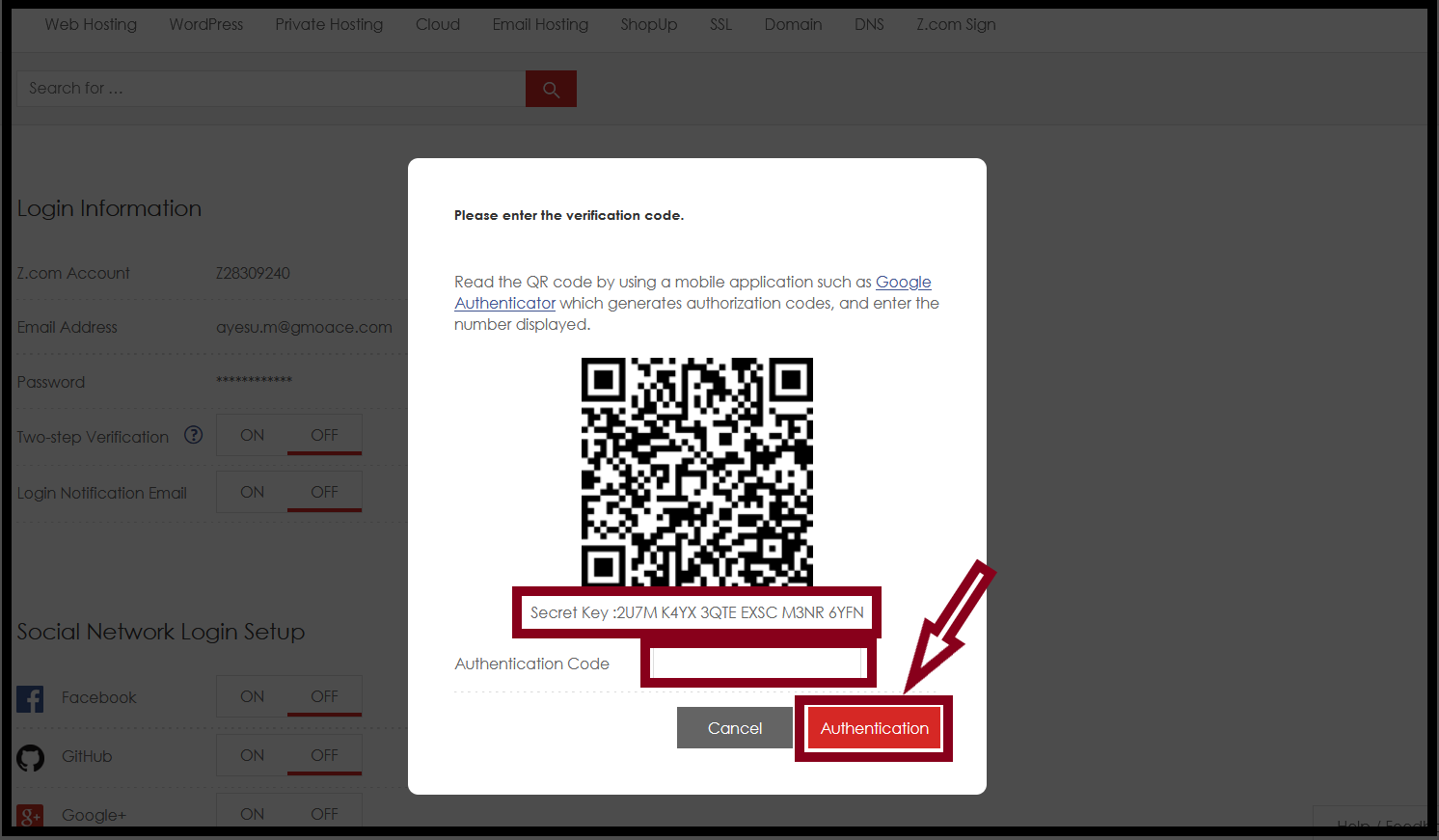Image resolution: width=1439 pixels, height=840 pixels.
Task: Click the Social Network Login Setup heading
Action: pos(161,632)
